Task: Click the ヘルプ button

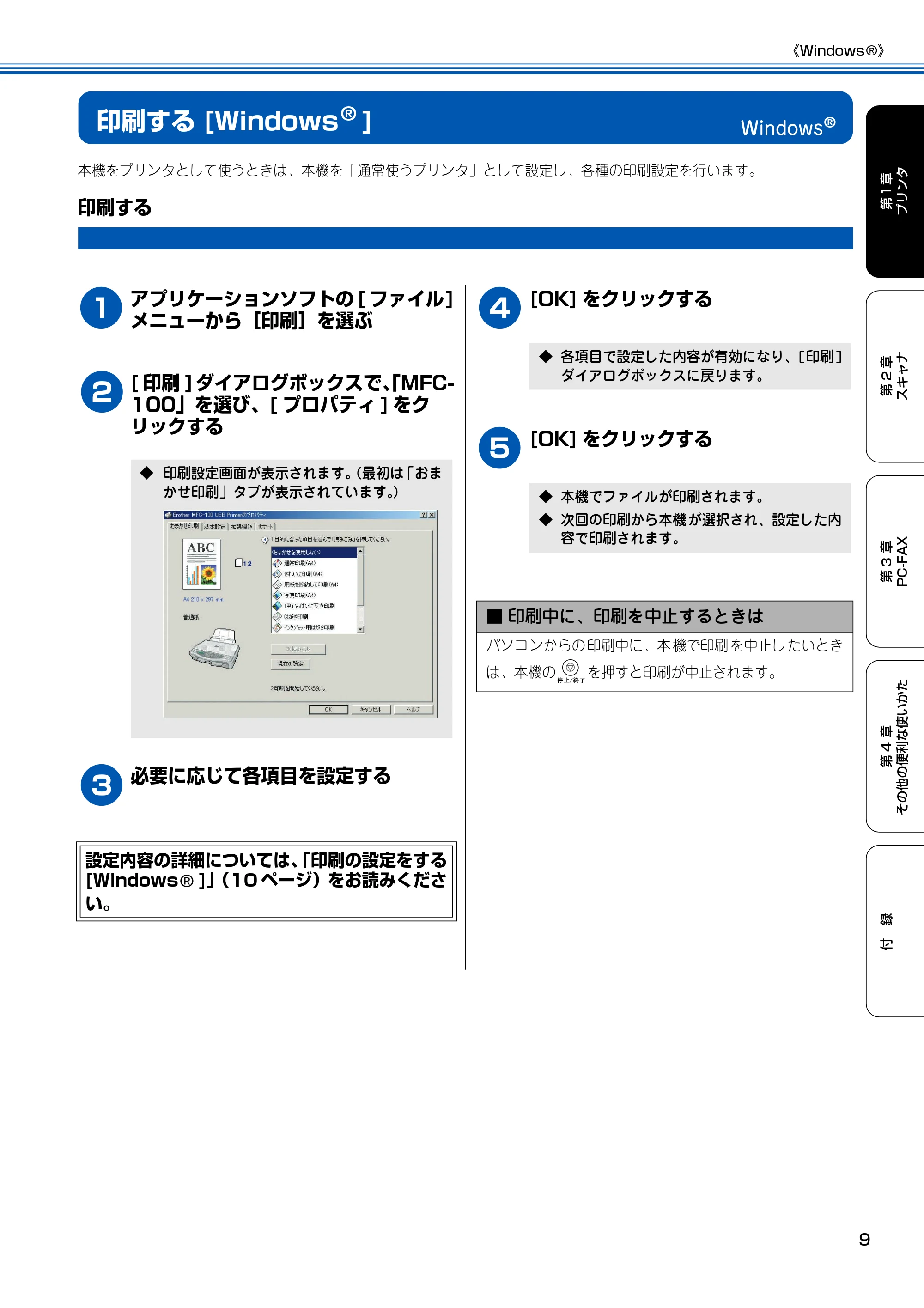Action: coord(413,709)
